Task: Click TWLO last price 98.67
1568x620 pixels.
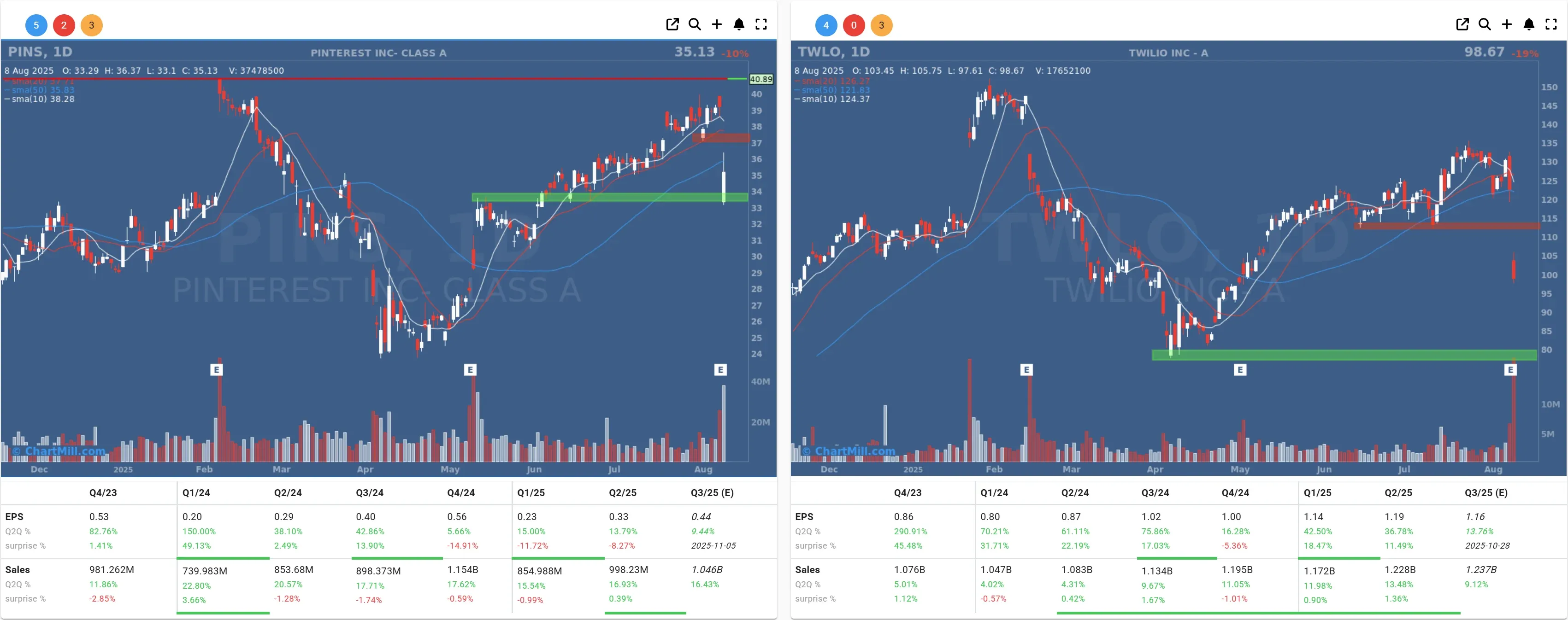Action: 1485,52
